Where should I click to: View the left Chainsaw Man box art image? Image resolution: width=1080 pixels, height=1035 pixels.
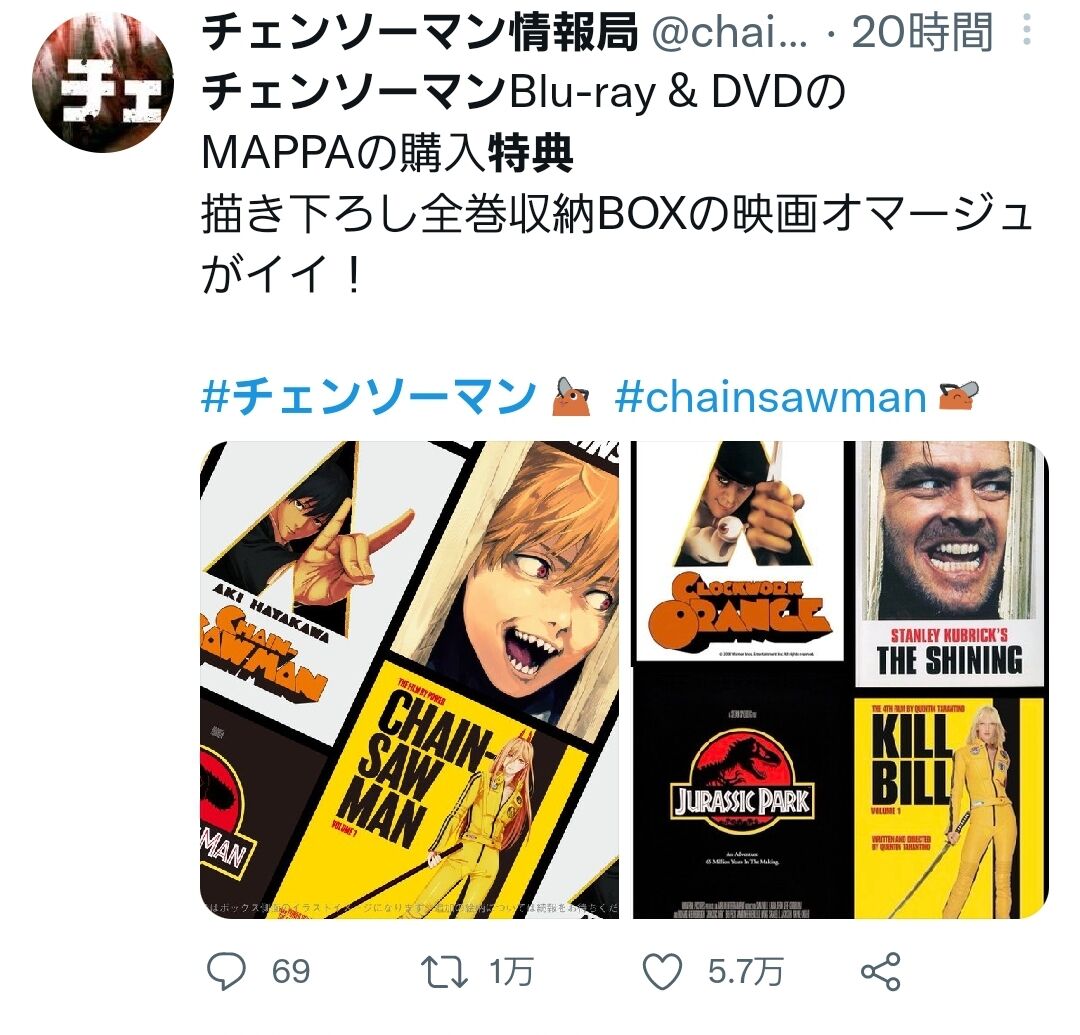coord(410,680)
